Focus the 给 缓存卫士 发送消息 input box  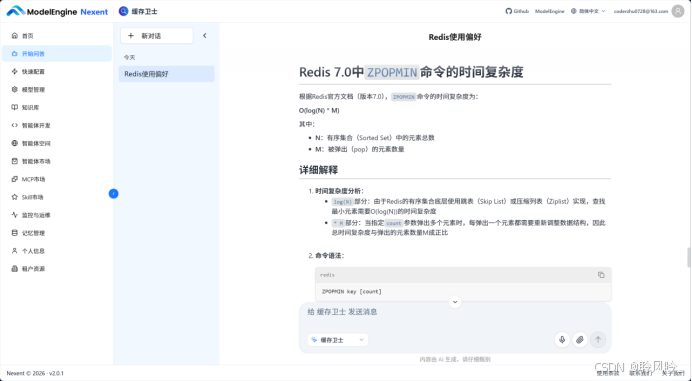tap(455, 312)
